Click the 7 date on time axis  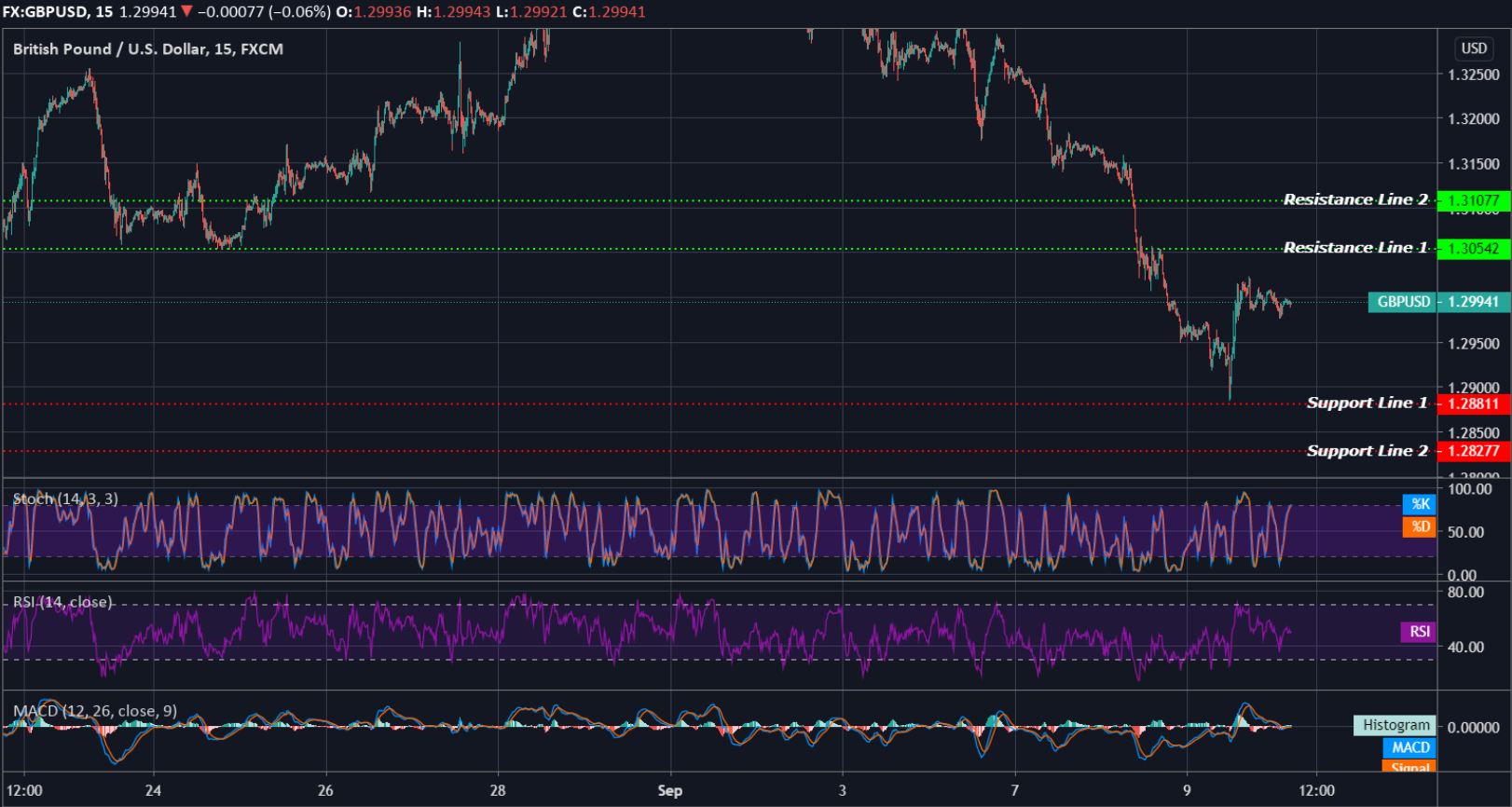[1014, 790]
